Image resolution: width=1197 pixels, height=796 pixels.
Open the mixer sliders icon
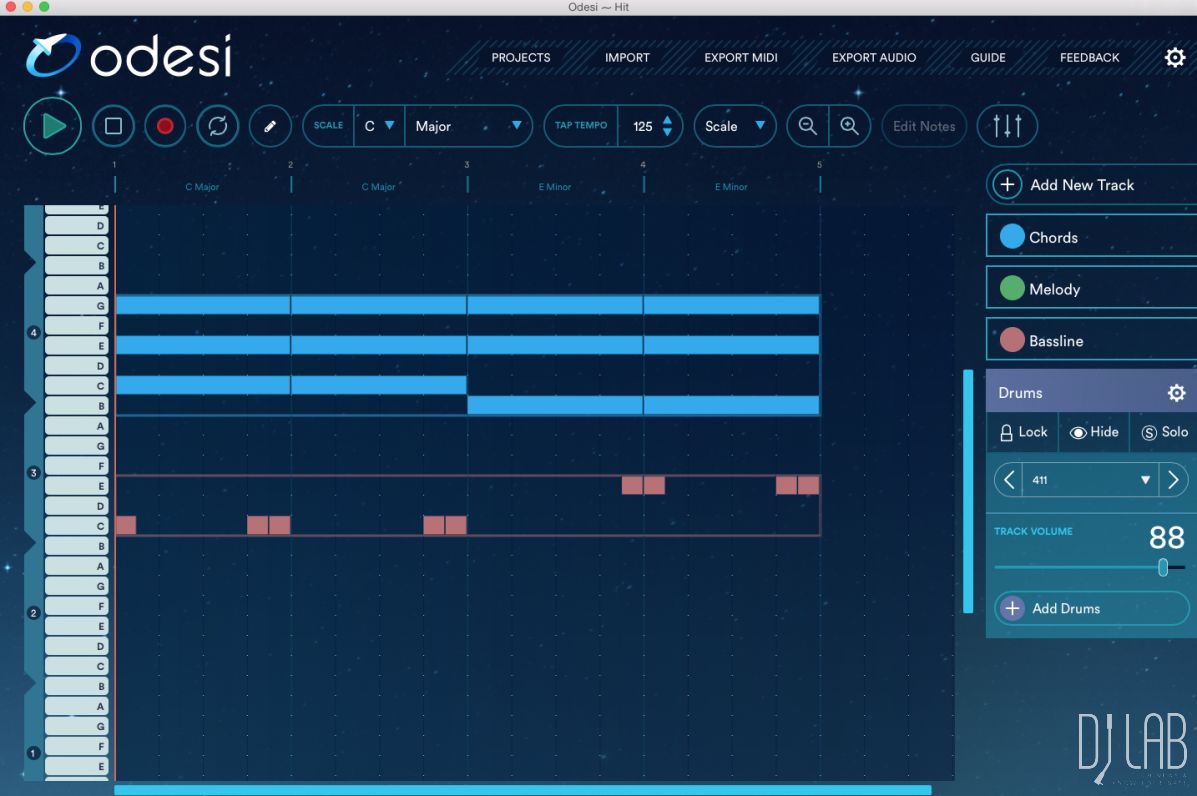point(1007,126)
